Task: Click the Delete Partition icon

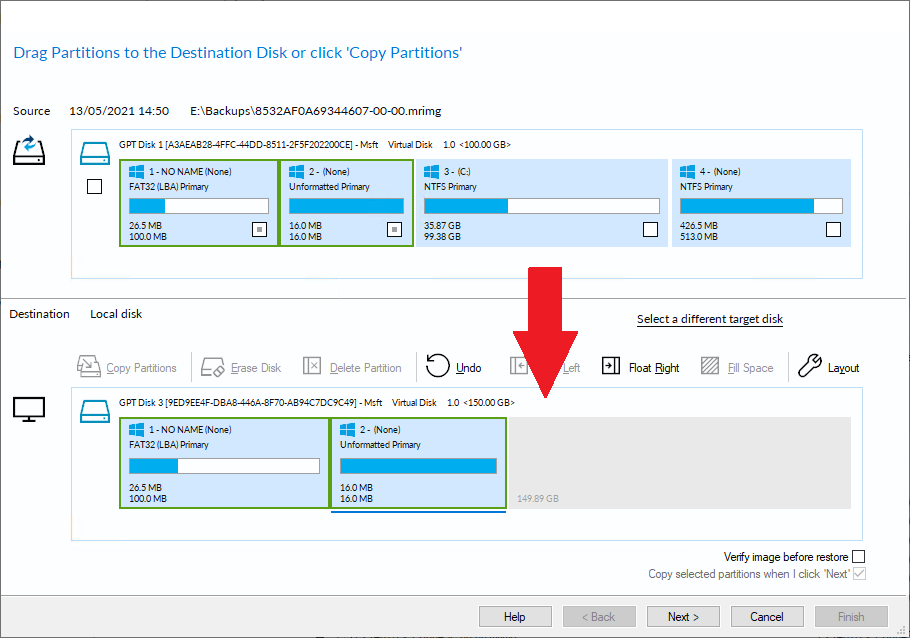Action: [313, 367]
